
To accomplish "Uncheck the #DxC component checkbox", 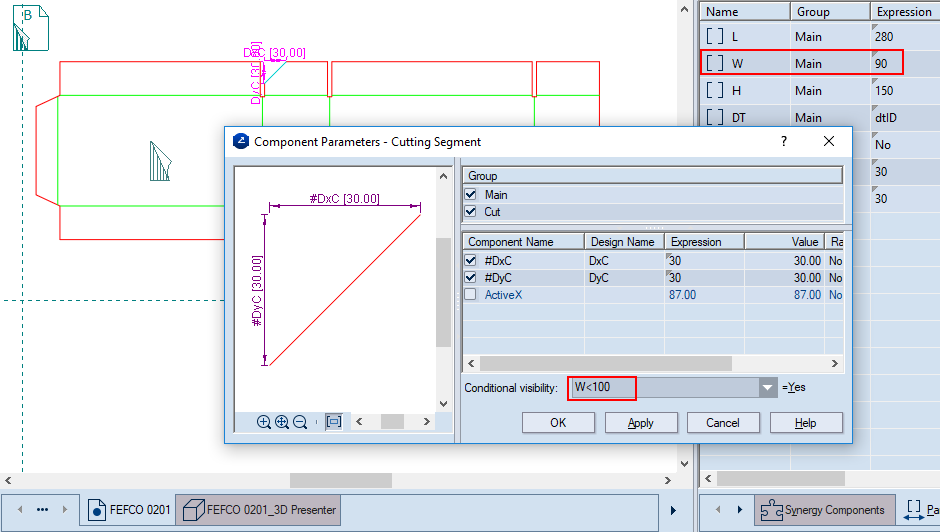I will tap(471, 260).
